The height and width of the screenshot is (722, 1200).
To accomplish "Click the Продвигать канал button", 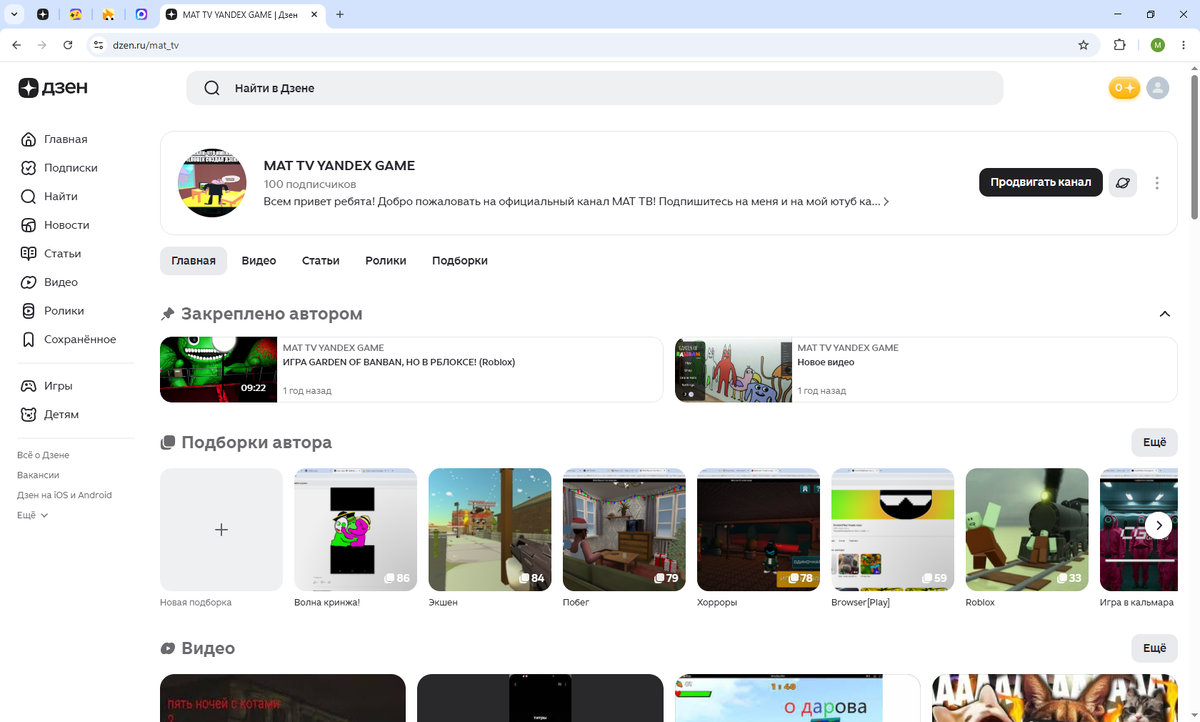I will pos(1040,182).
